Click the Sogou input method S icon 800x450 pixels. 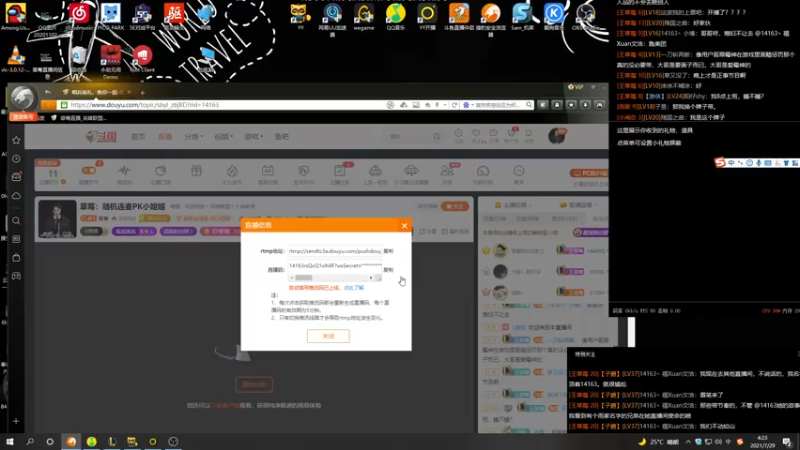720,162
